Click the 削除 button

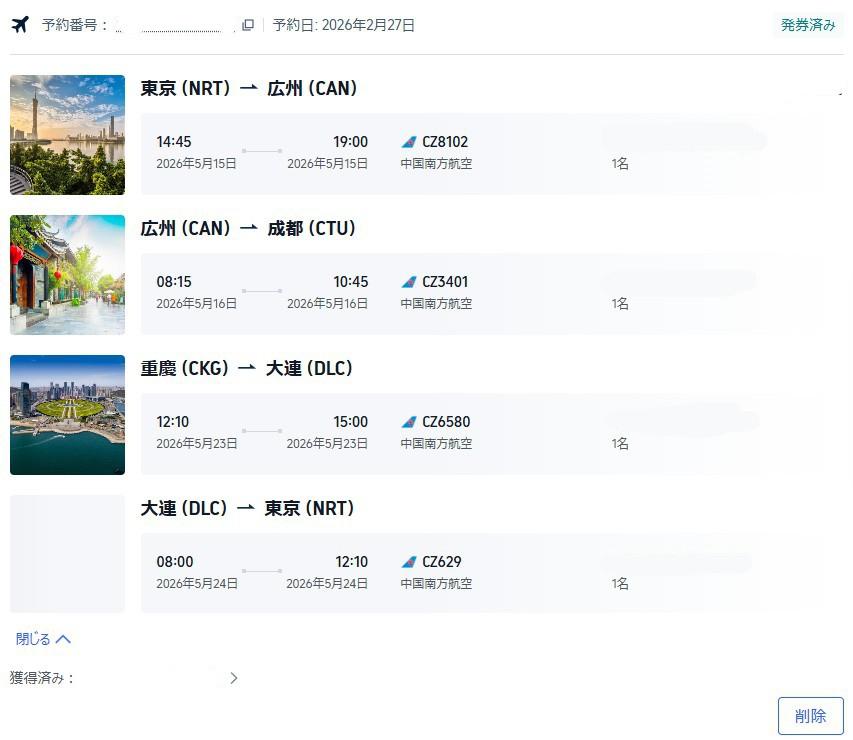tap(811, 716)
